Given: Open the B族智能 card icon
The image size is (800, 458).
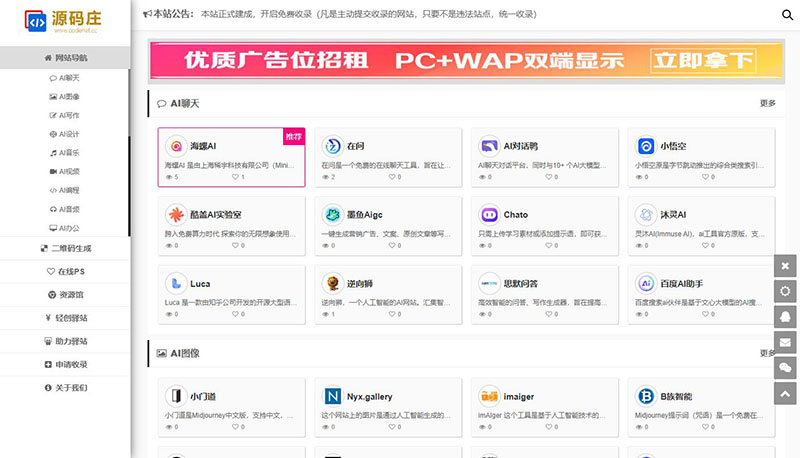Looking at the screenshot, I should (x=646, y=396).
